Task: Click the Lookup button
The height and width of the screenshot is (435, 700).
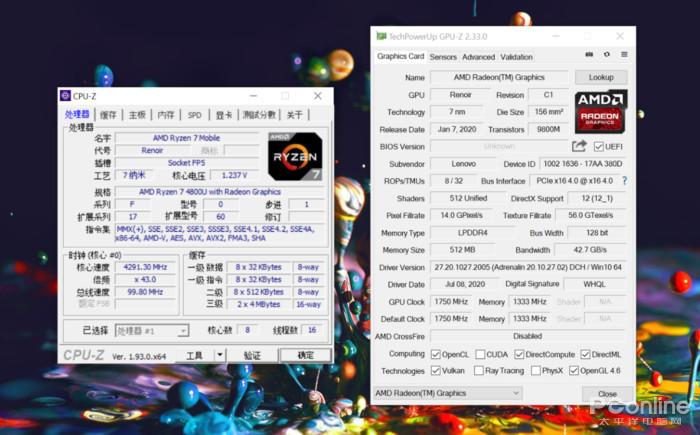Action: pos(601,77)
